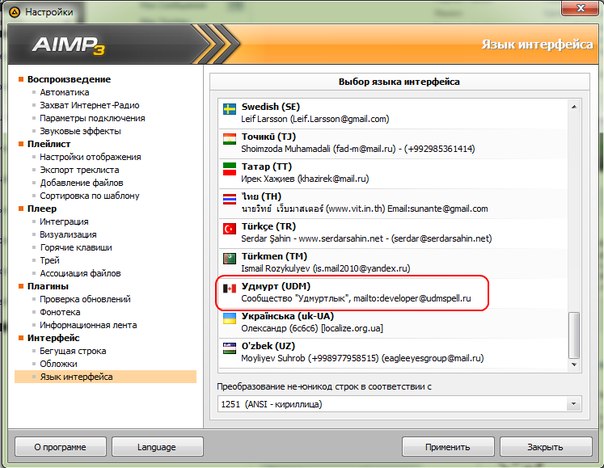The image size is (604, 468).
Task: Click the language list scroll-up arrow
Action: 574,106
